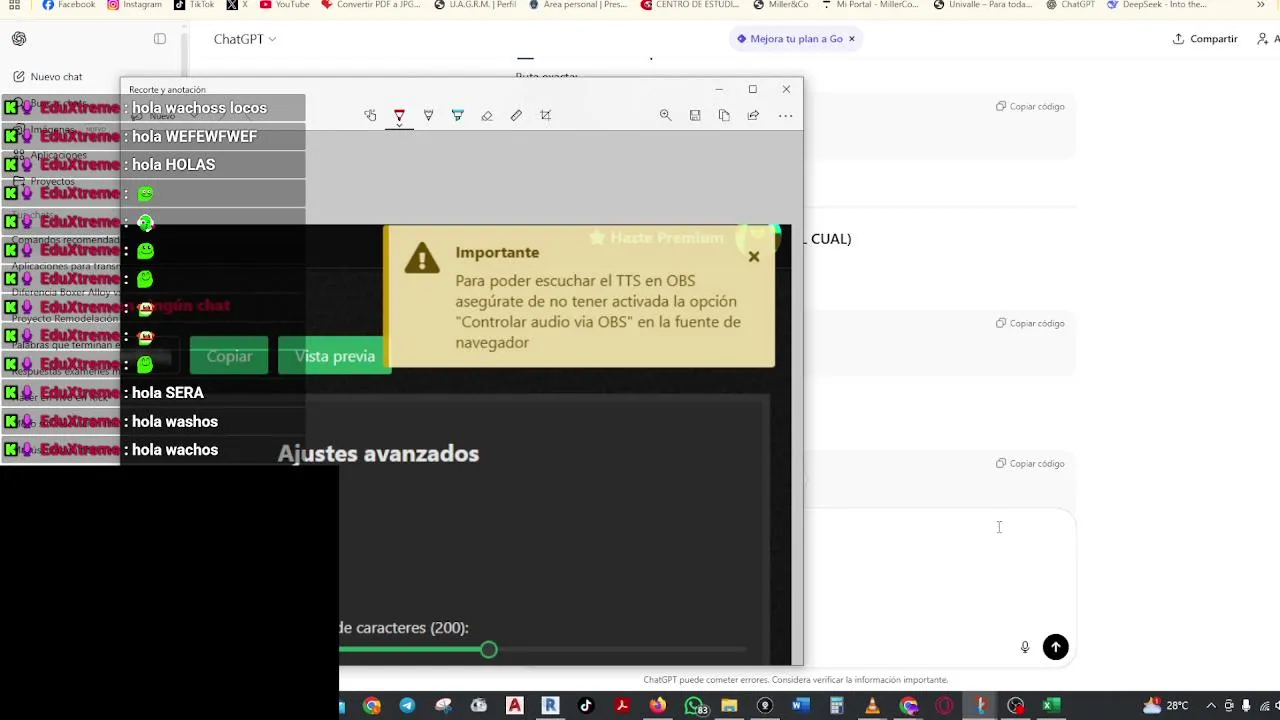Click Compartir in ChatGPT header
The height and width of the screenshot is (720, 1280).
tap(1205, 39)
